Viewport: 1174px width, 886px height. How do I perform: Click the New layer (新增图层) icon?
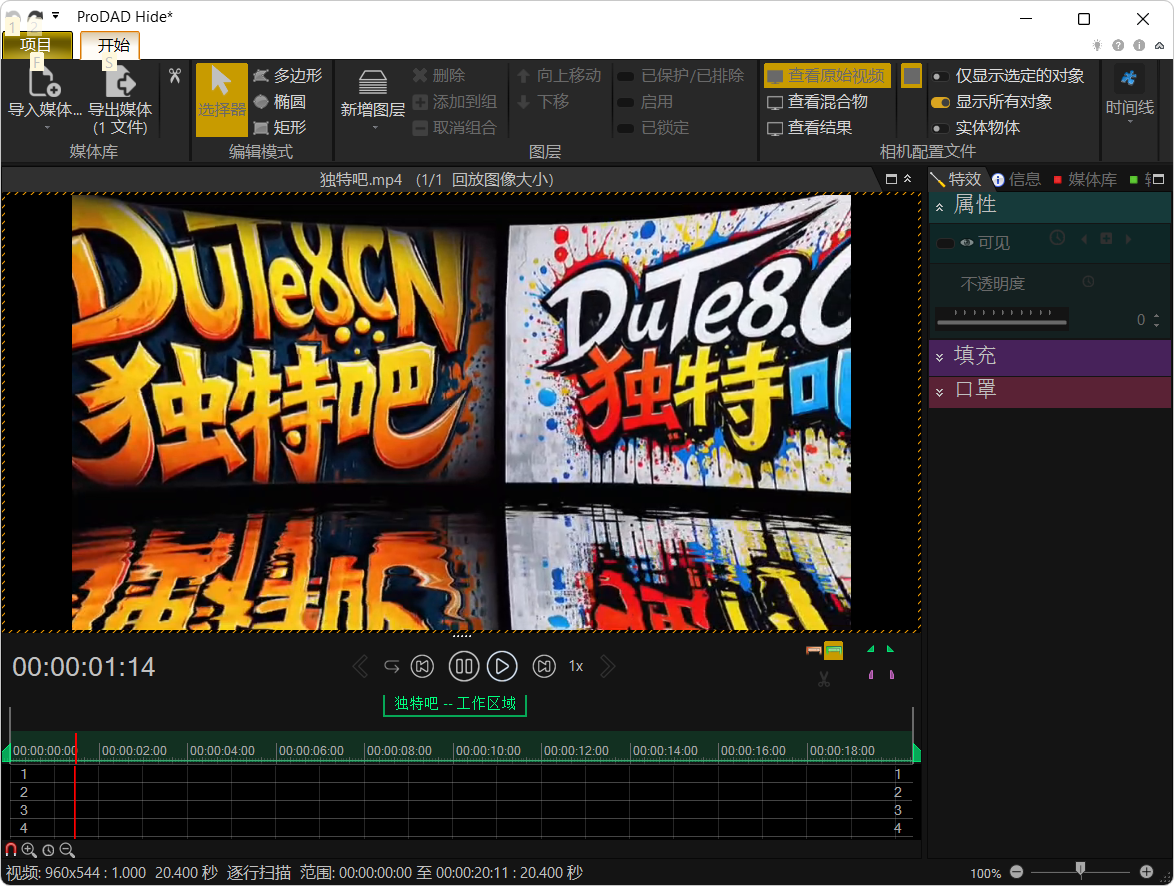click(373, 82)
